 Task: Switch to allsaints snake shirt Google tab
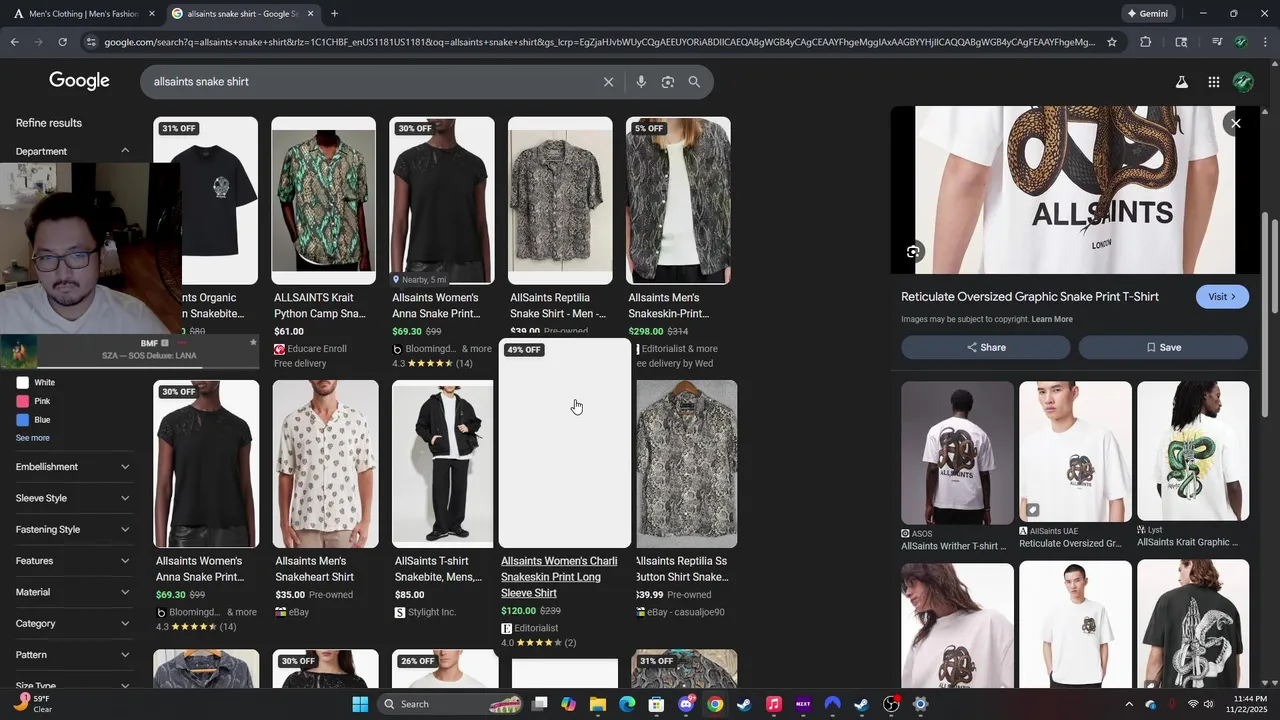coord(243,14)
